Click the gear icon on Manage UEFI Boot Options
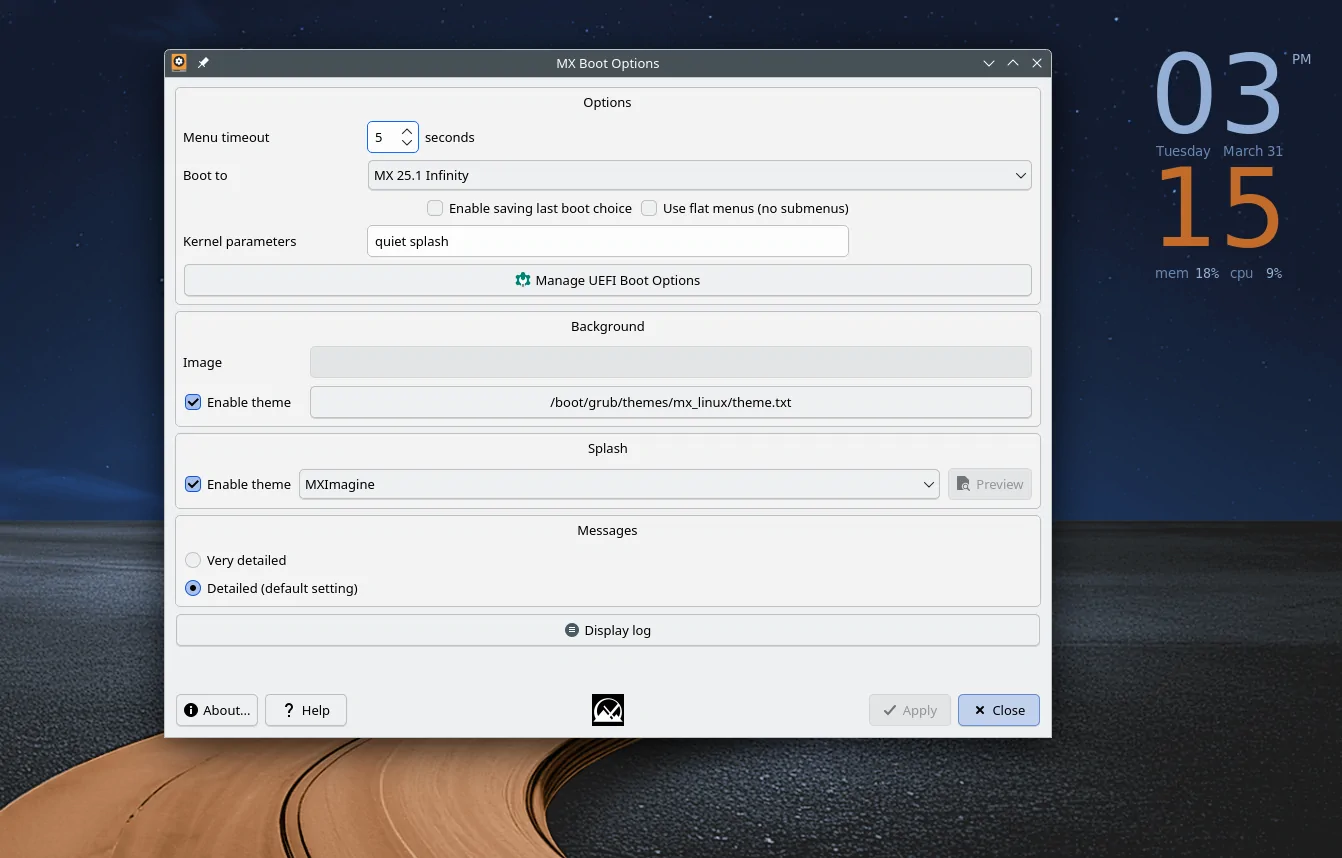Image resolution: width=1342 pixels, height=858 pixels. pyautogui.click(x=523, y=280)
